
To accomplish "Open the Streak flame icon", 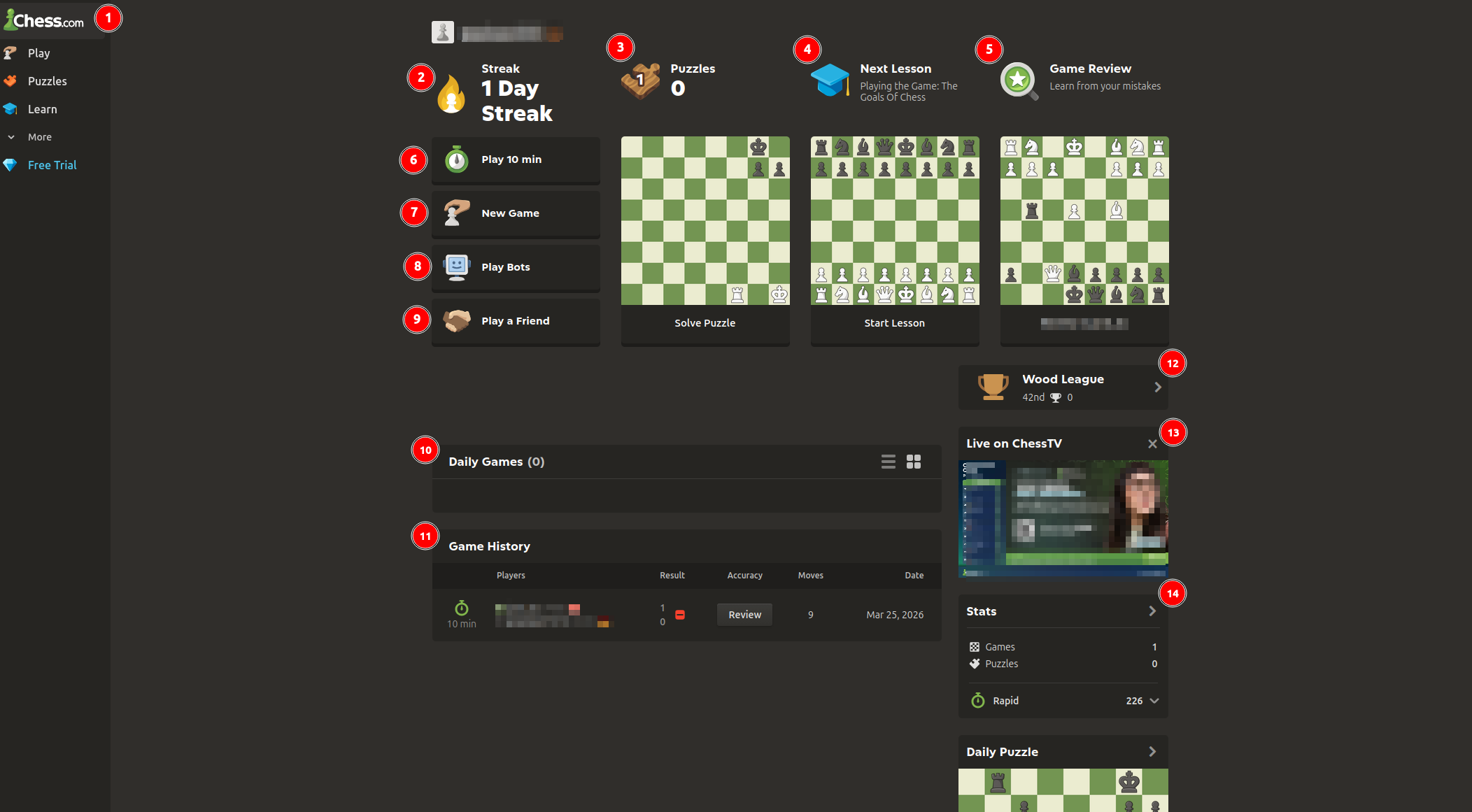I will [x=451, y=94].
